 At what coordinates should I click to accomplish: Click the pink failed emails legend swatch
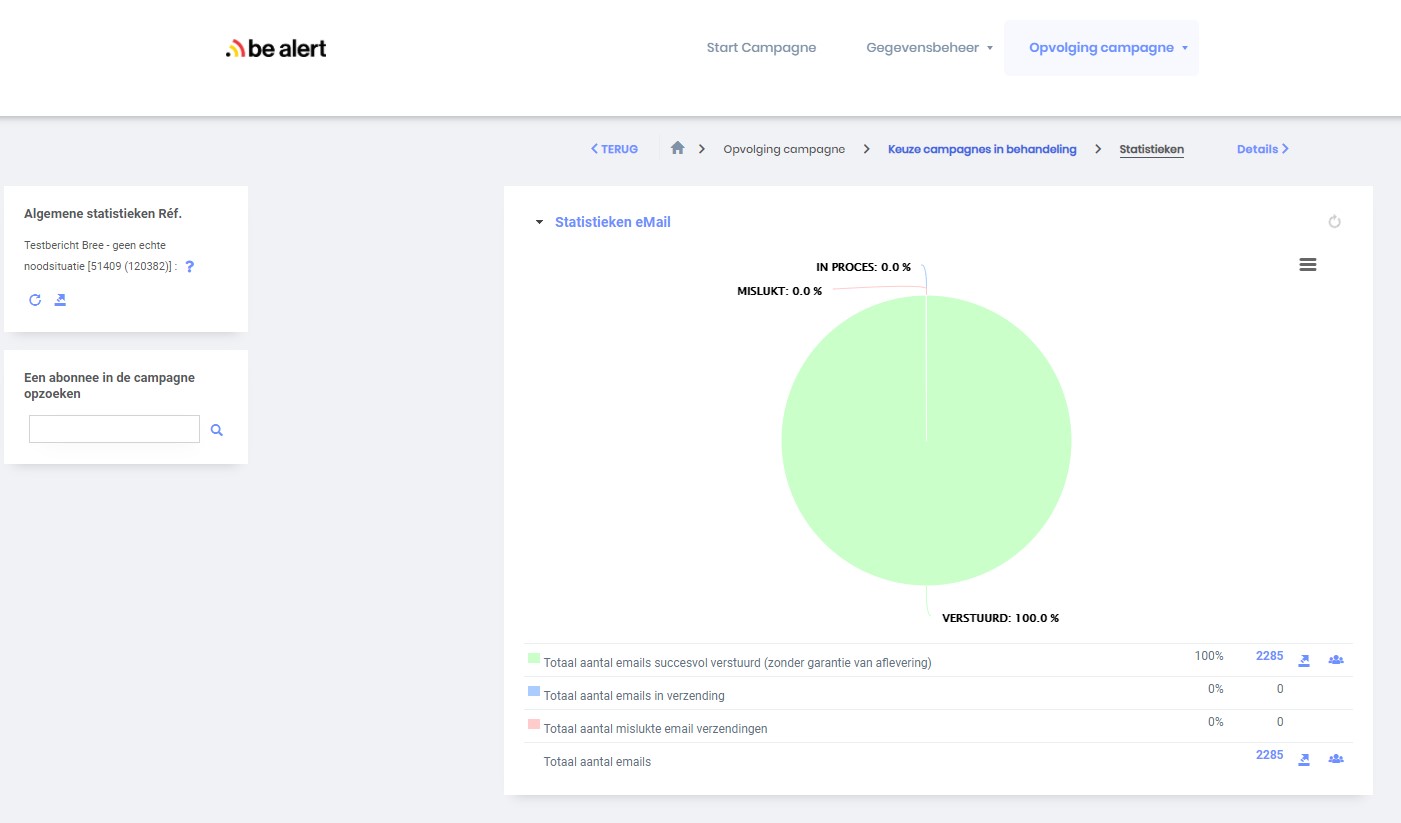(x=533, y=725)
